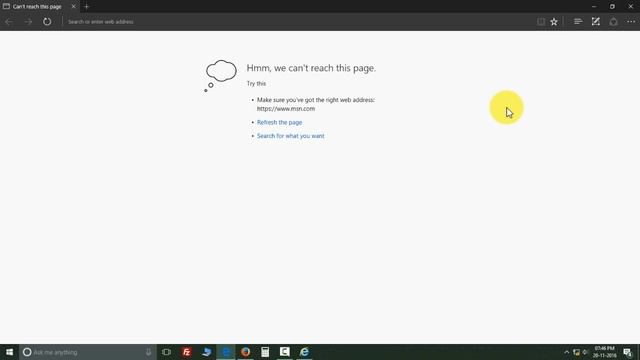Open Task View from the taskbar
Viewport: 640px width, 360px height.
[x=166, y=352]
